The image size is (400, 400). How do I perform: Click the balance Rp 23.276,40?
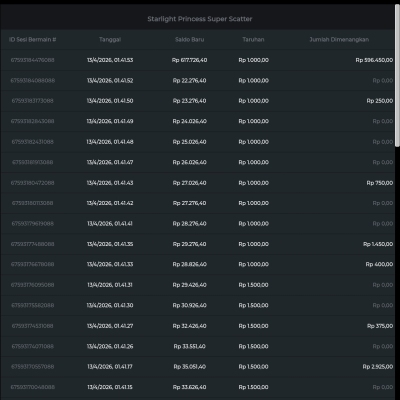coord(189,101)
